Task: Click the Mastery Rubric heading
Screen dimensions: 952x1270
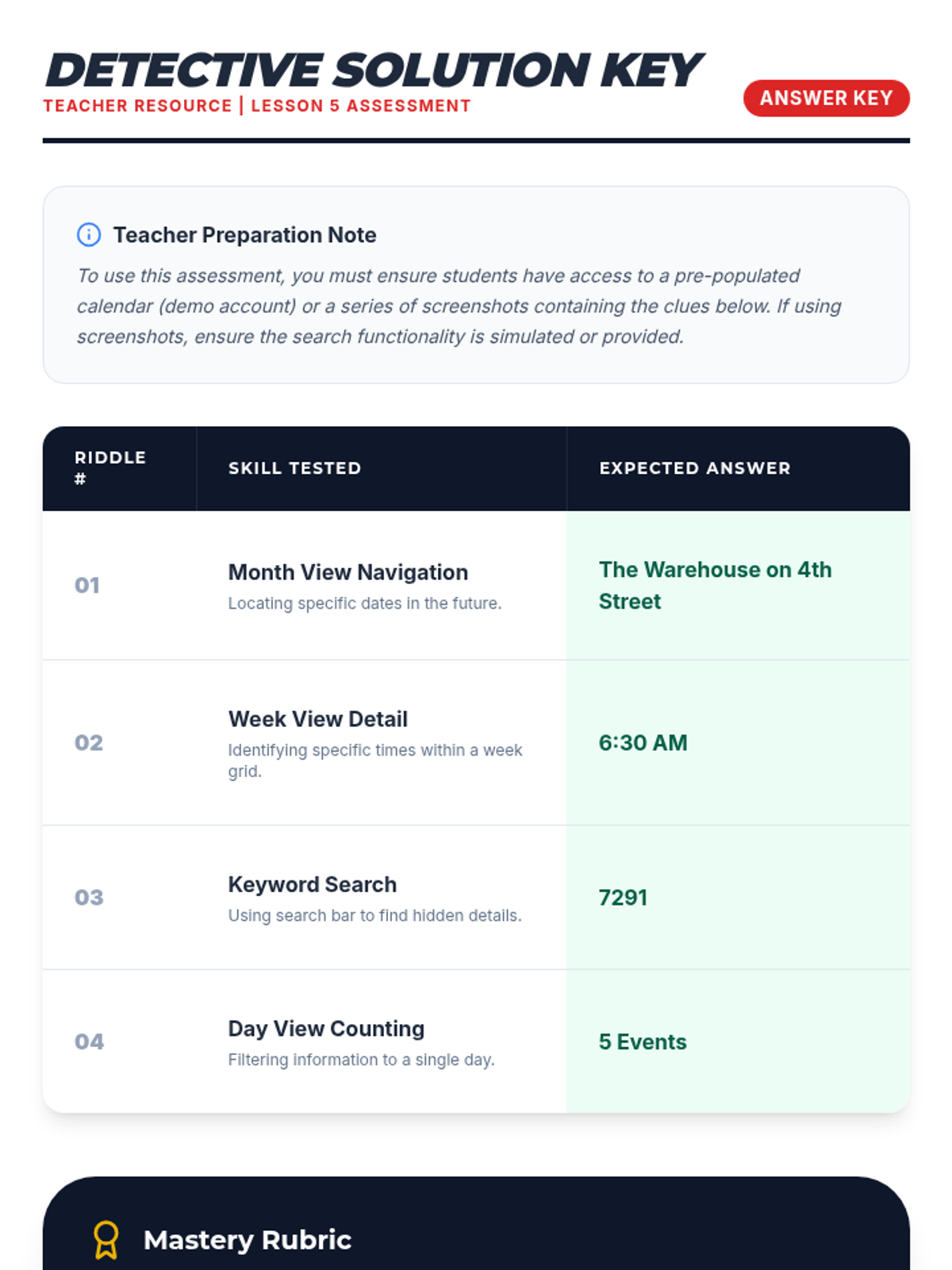Action: 247,1240
